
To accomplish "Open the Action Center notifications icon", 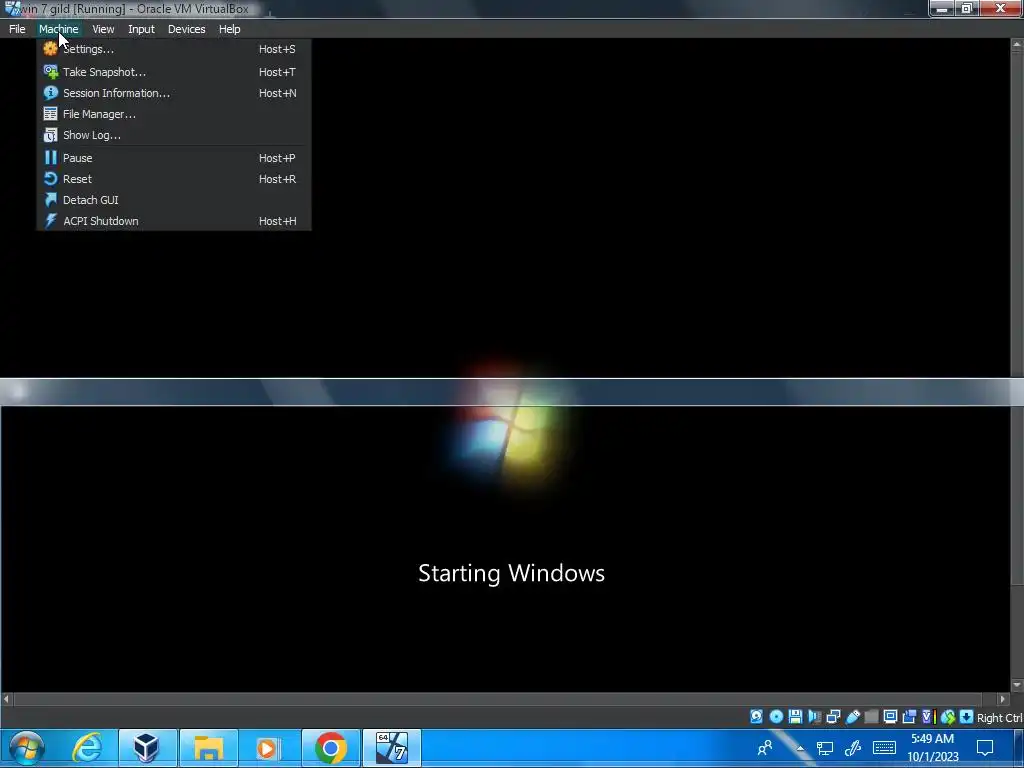I will coord(985,748).
